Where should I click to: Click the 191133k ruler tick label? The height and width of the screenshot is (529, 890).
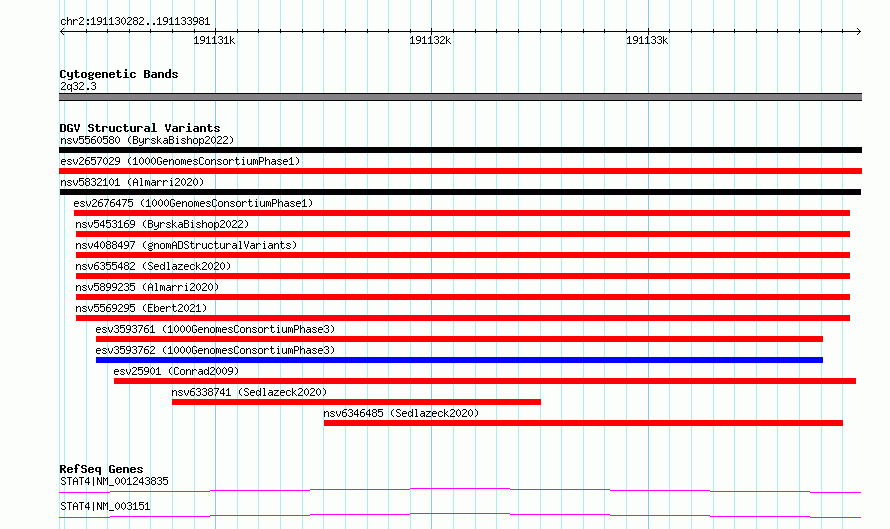[647, 40]
